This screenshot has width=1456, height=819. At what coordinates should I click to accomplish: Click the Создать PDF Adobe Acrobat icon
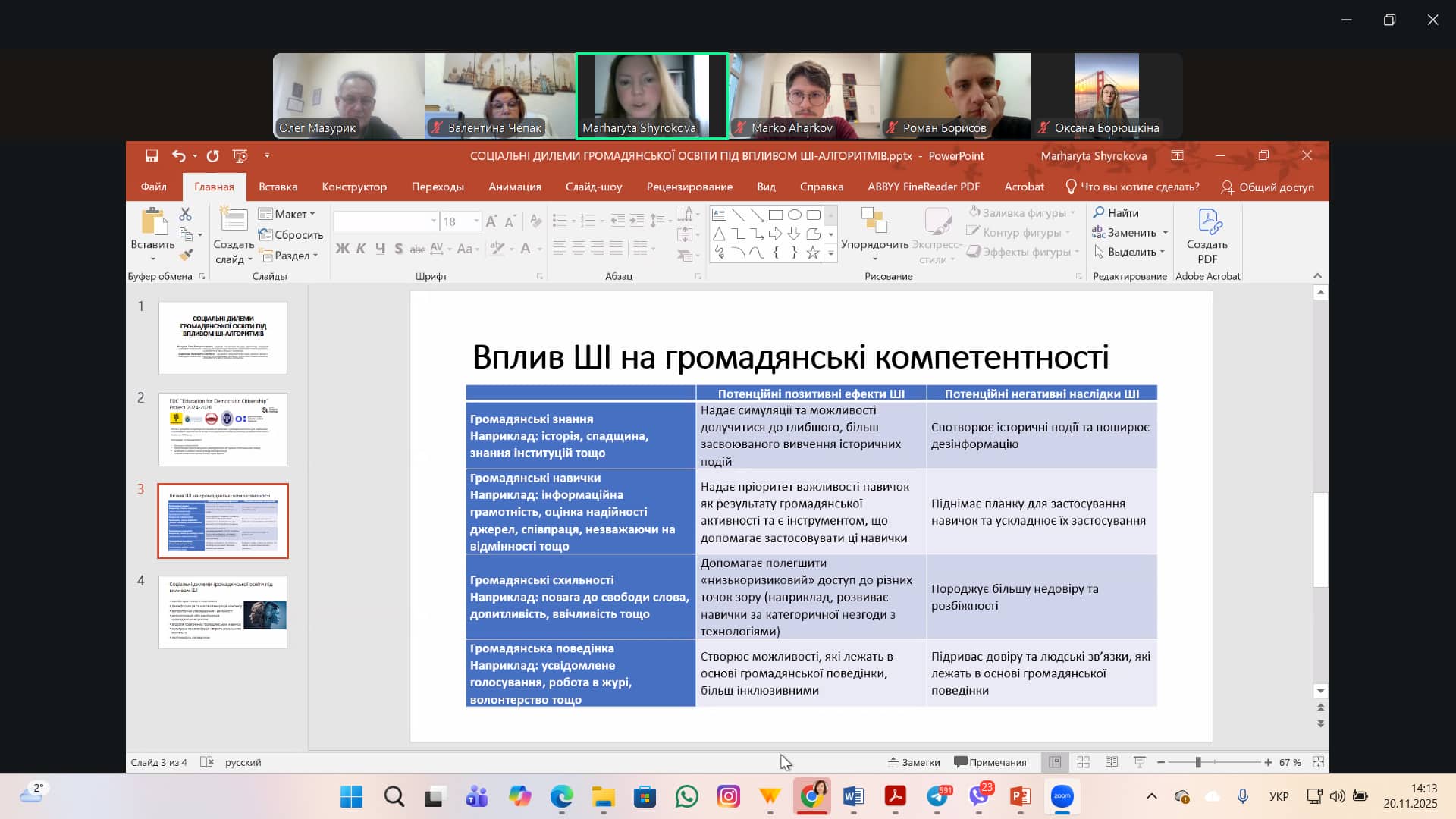click(x=1207, y=235)
